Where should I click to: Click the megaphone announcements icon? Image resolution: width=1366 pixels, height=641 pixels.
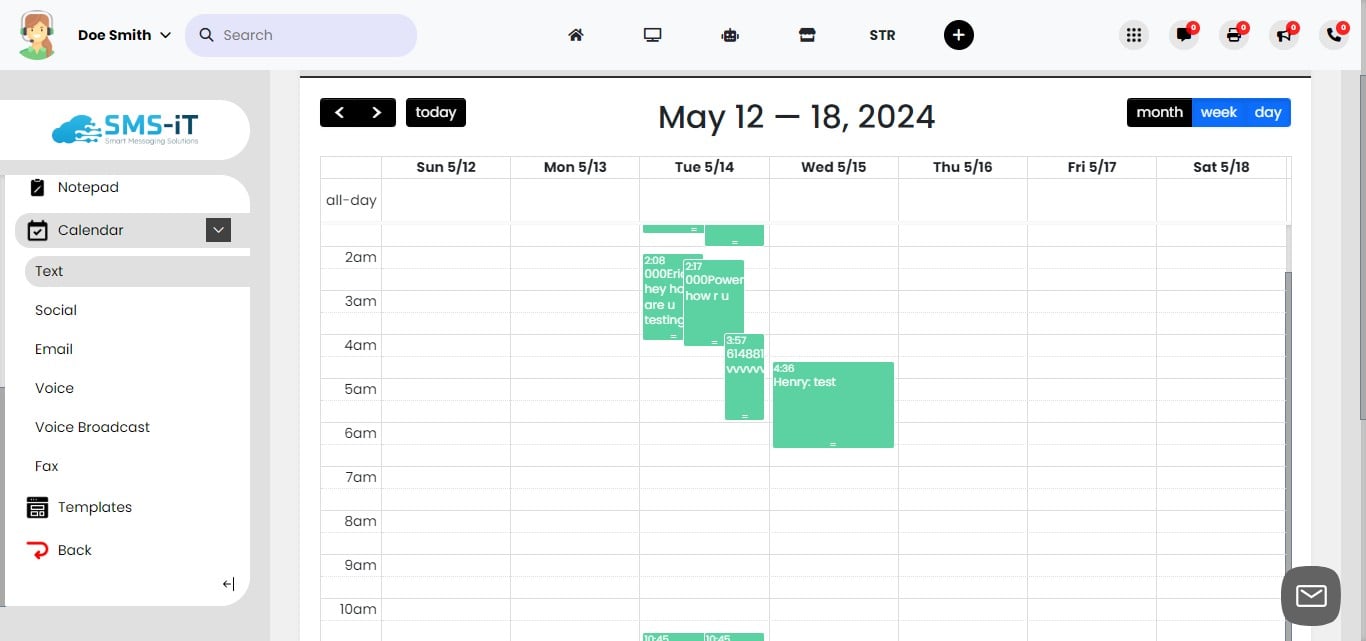coord(1284,35)
